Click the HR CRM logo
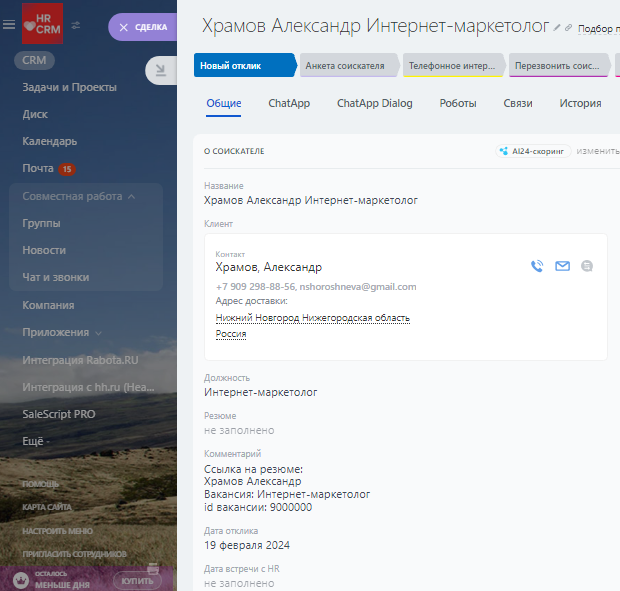The image size is (620, 591). coord(42,24)
